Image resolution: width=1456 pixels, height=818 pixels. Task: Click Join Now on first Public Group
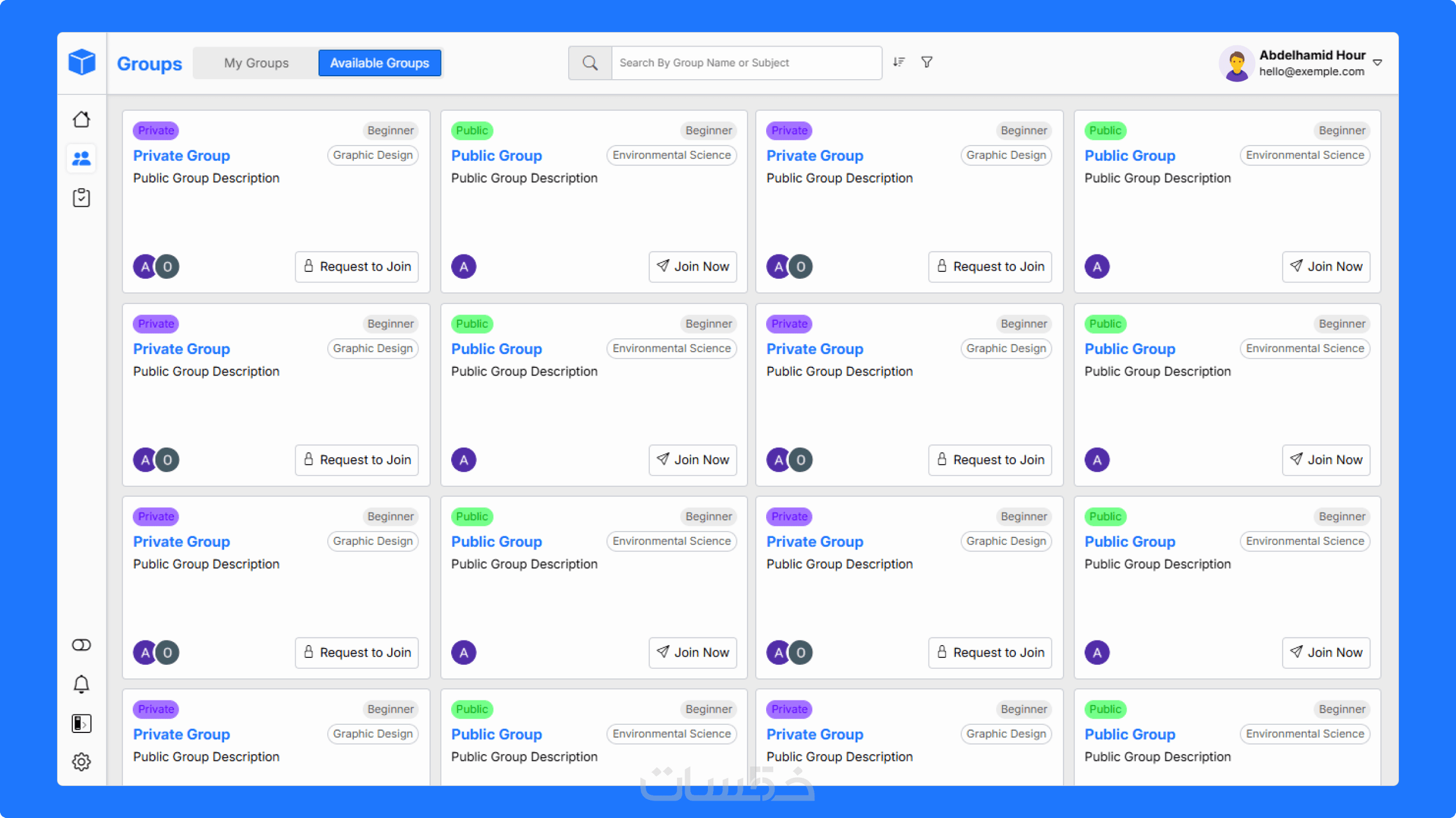pos(693,267)
